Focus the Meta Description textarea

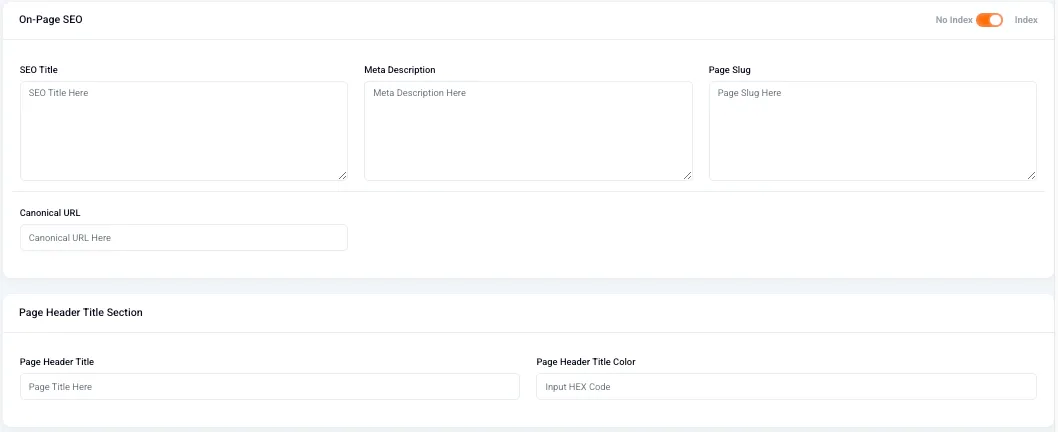coord(528,131)
